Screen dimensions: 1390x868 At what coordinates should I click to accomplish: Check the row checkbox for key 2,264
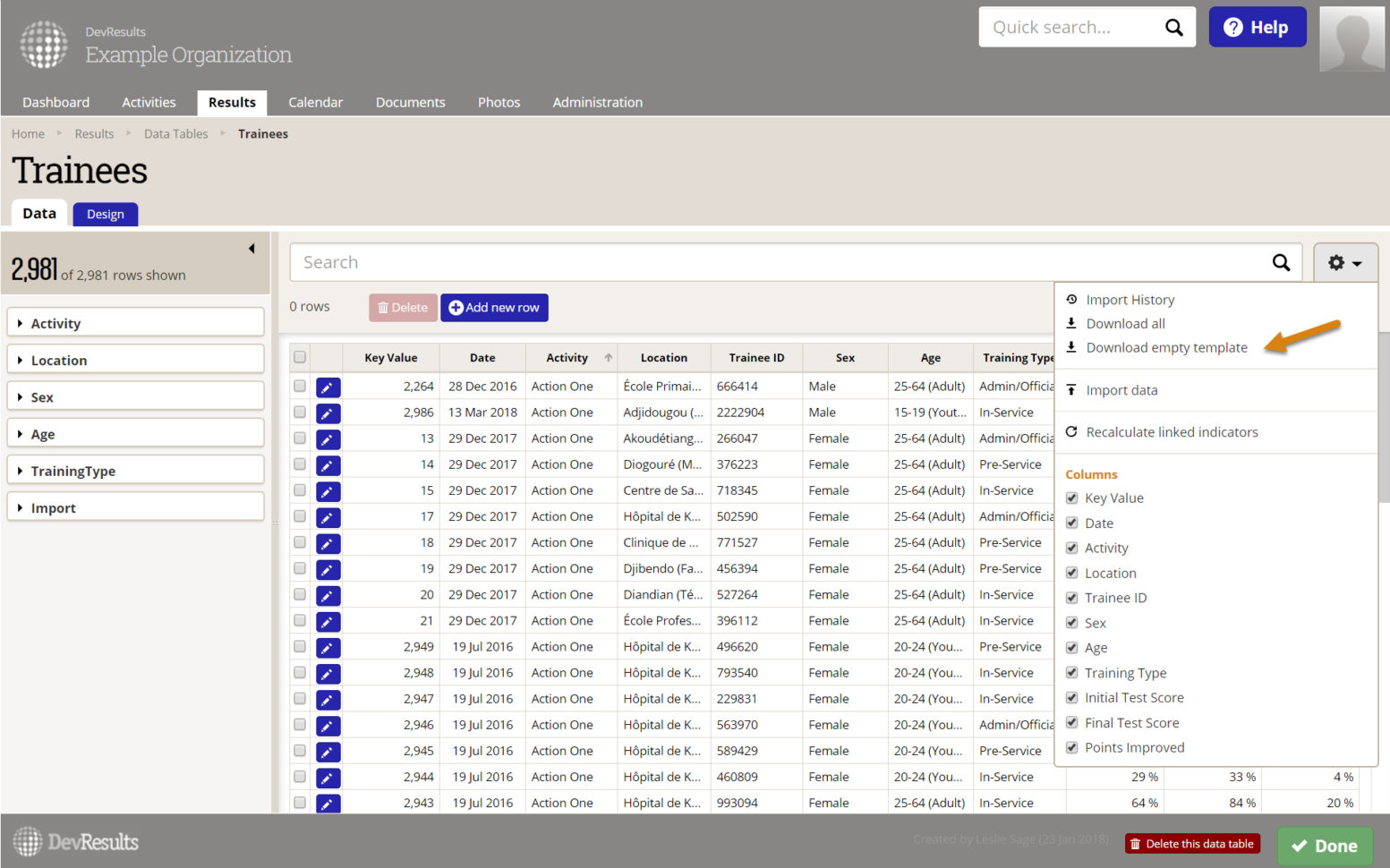[300, 386]
